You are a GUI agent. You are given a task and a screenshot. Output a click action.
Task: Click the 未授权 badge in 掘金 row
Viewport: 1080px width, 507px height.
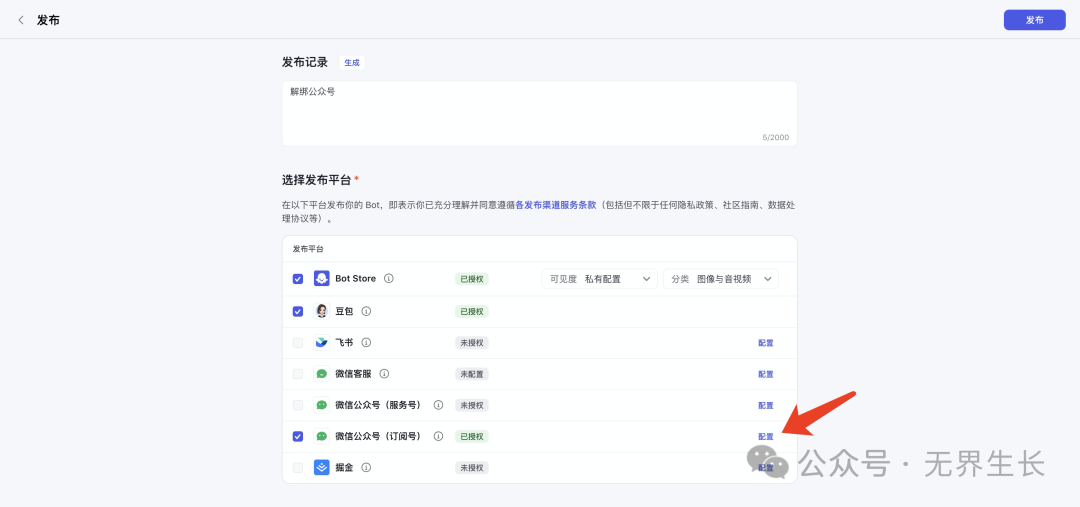(472, 468)
